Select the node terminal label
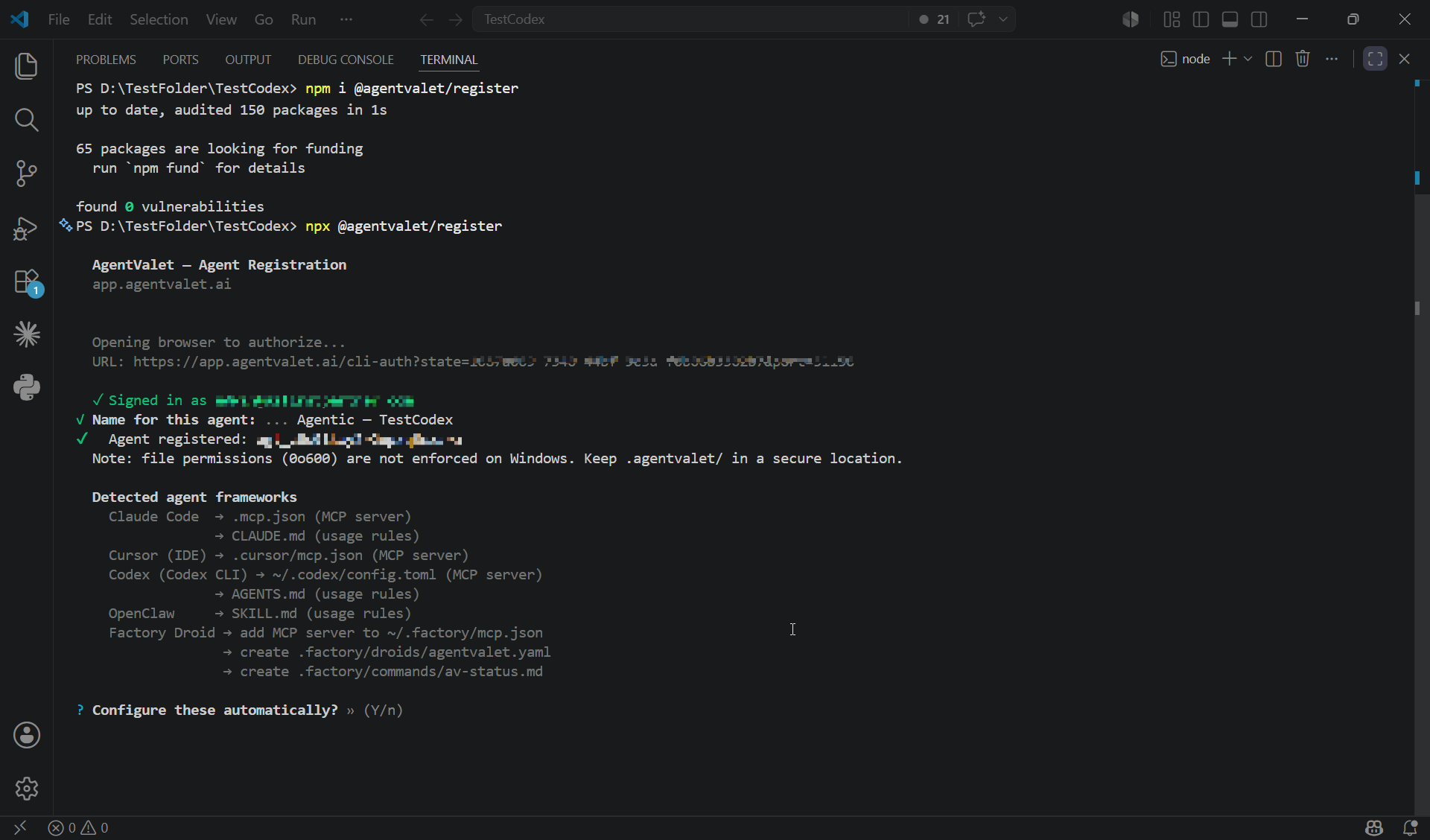 [x=1186, y=59]
